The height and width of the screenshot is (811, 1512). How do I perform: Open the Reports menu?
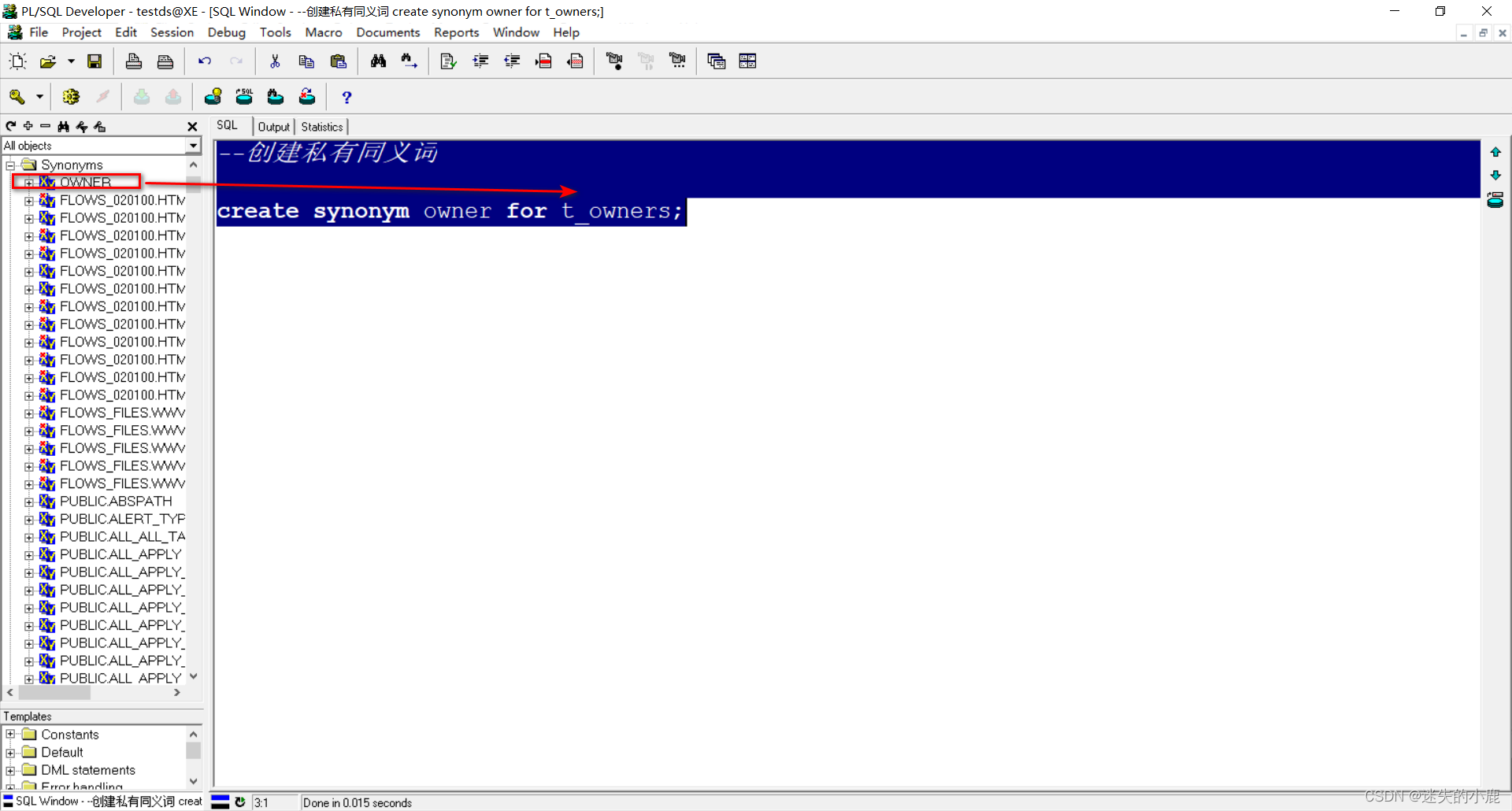tap(457, 32)
